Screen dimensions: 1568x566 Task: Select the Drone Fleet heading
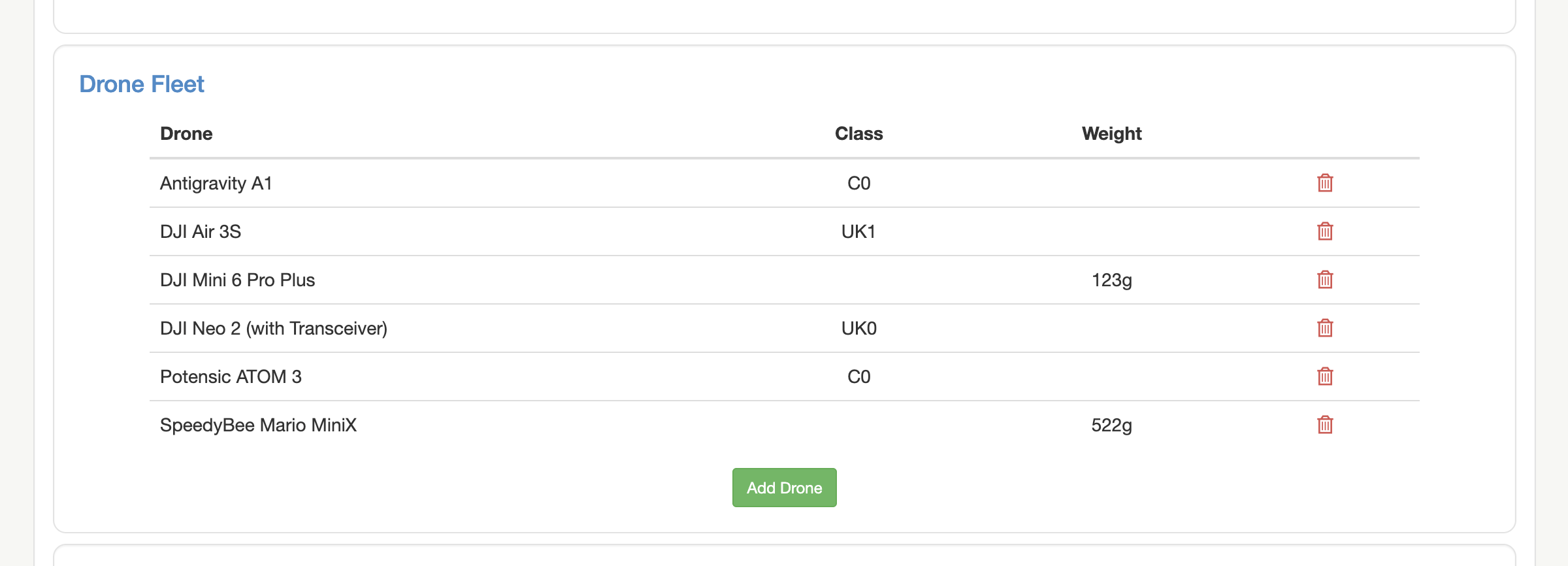pos(142,84)
